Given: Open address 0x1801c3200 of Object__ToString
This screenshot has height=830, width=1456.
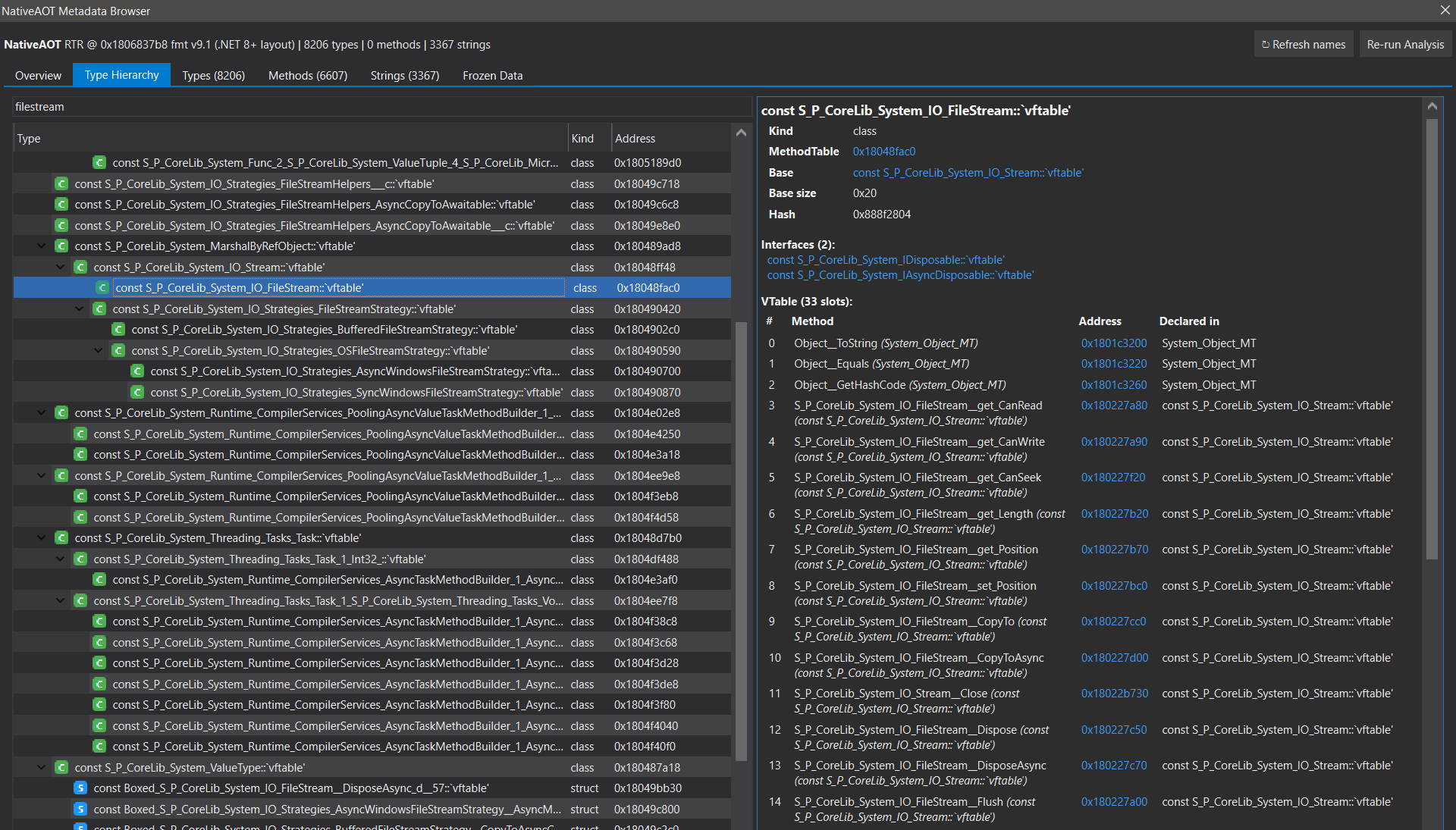Looking at the screenshot, I should coord(1114,343).
